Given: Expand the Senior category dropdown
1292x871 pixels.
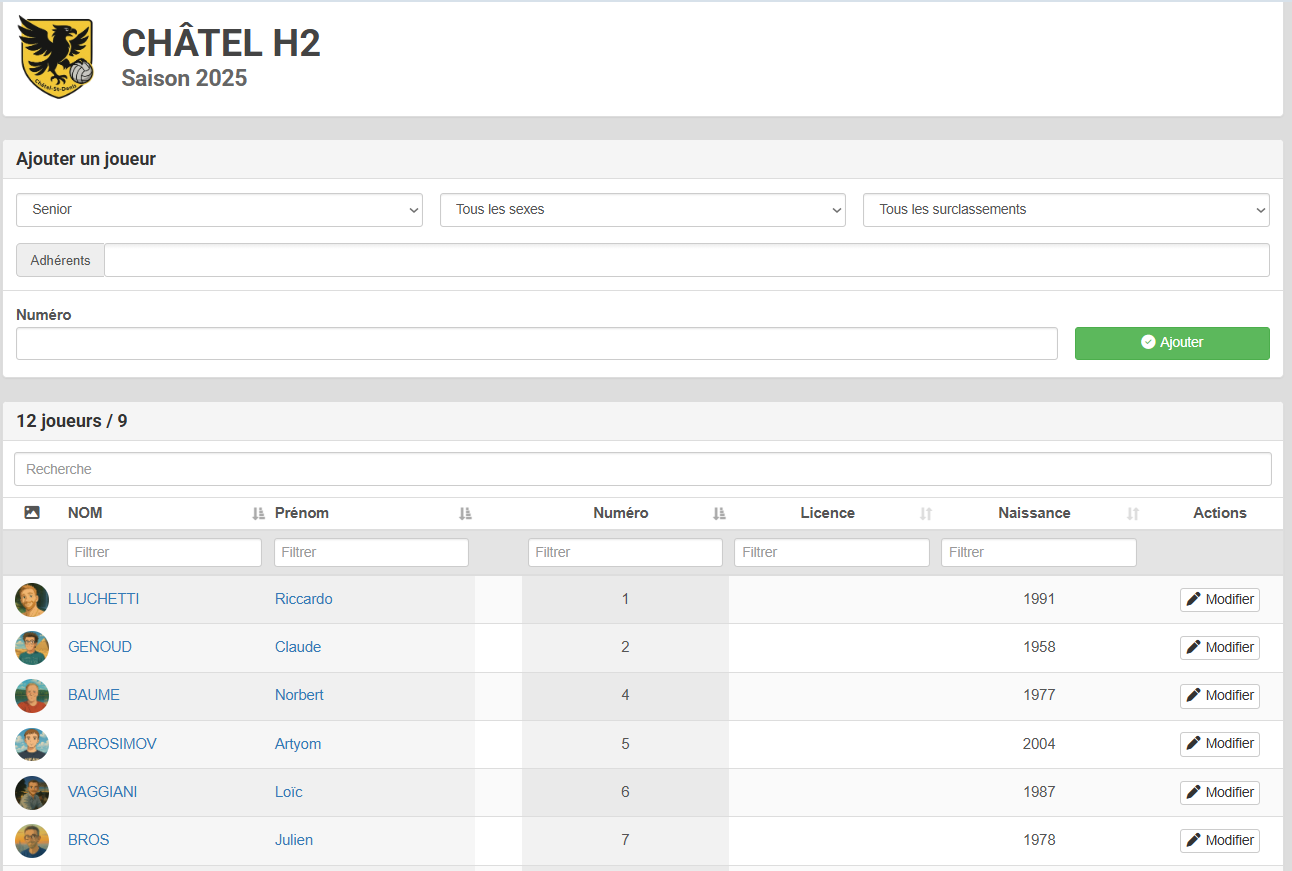Looking at the screenshot, I should coord(220,210).
